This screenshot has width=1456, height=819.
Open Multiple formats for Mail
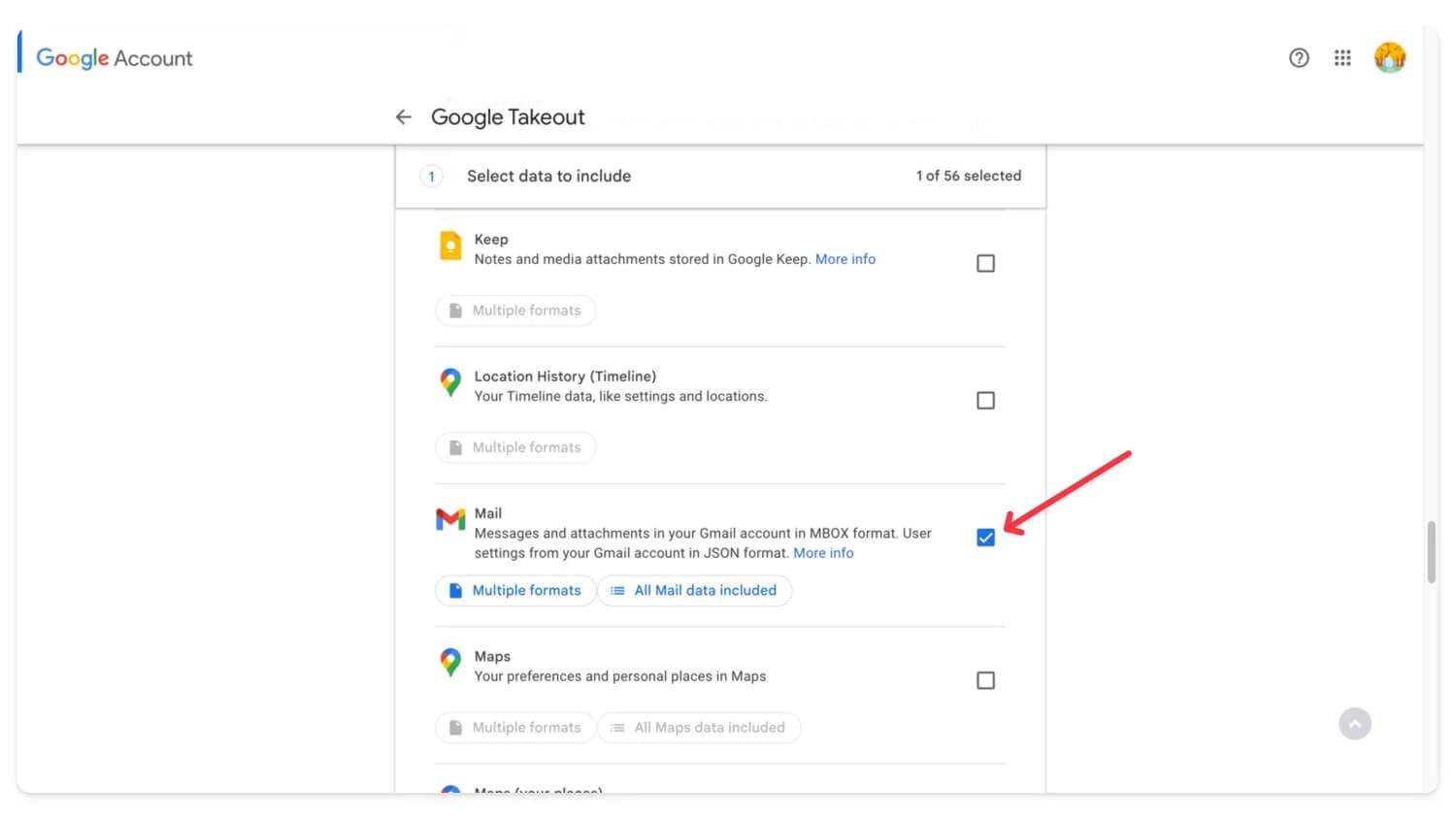point(515,590)
